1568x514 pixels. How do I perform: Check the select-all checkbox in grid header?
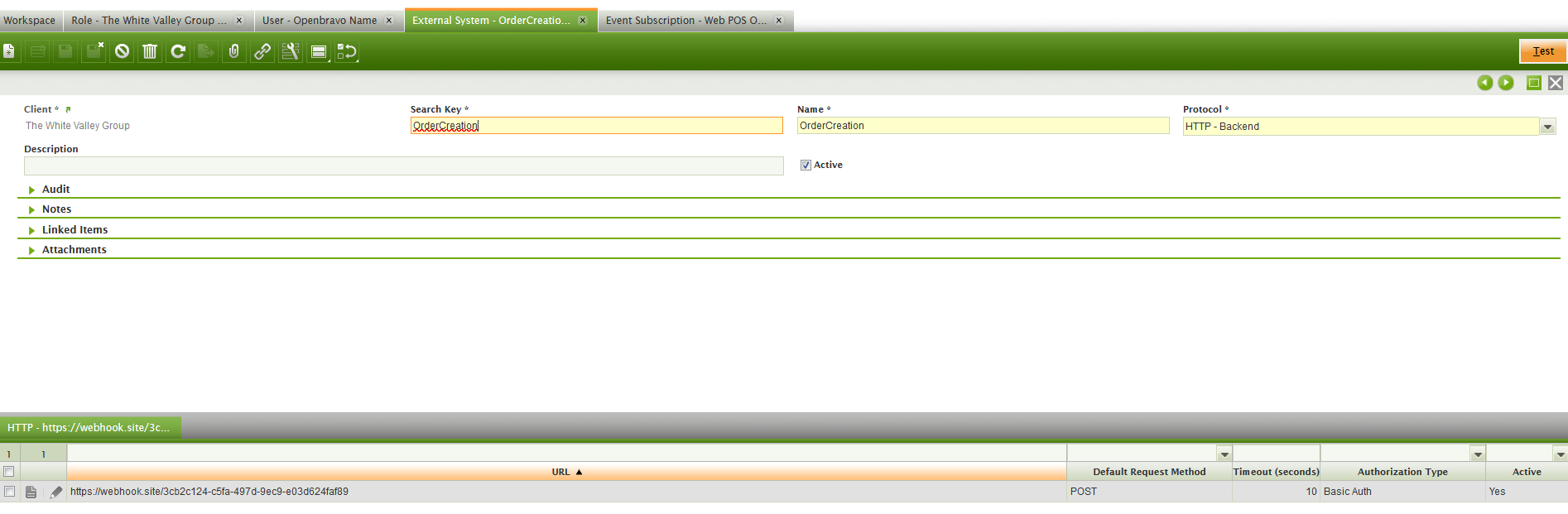click(9, 472)
